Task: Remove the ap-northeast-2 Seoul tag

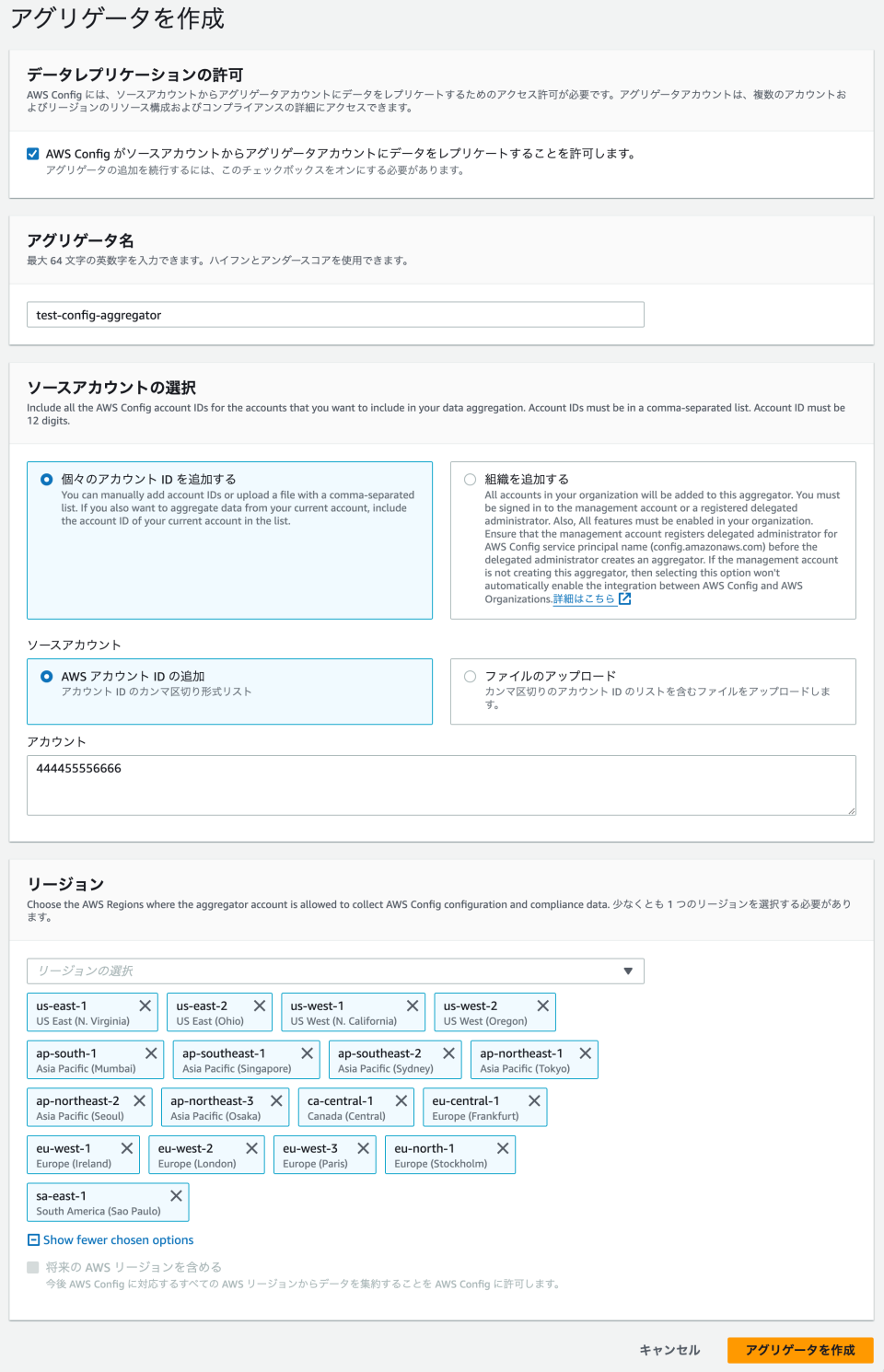Action: (139, 1100)
